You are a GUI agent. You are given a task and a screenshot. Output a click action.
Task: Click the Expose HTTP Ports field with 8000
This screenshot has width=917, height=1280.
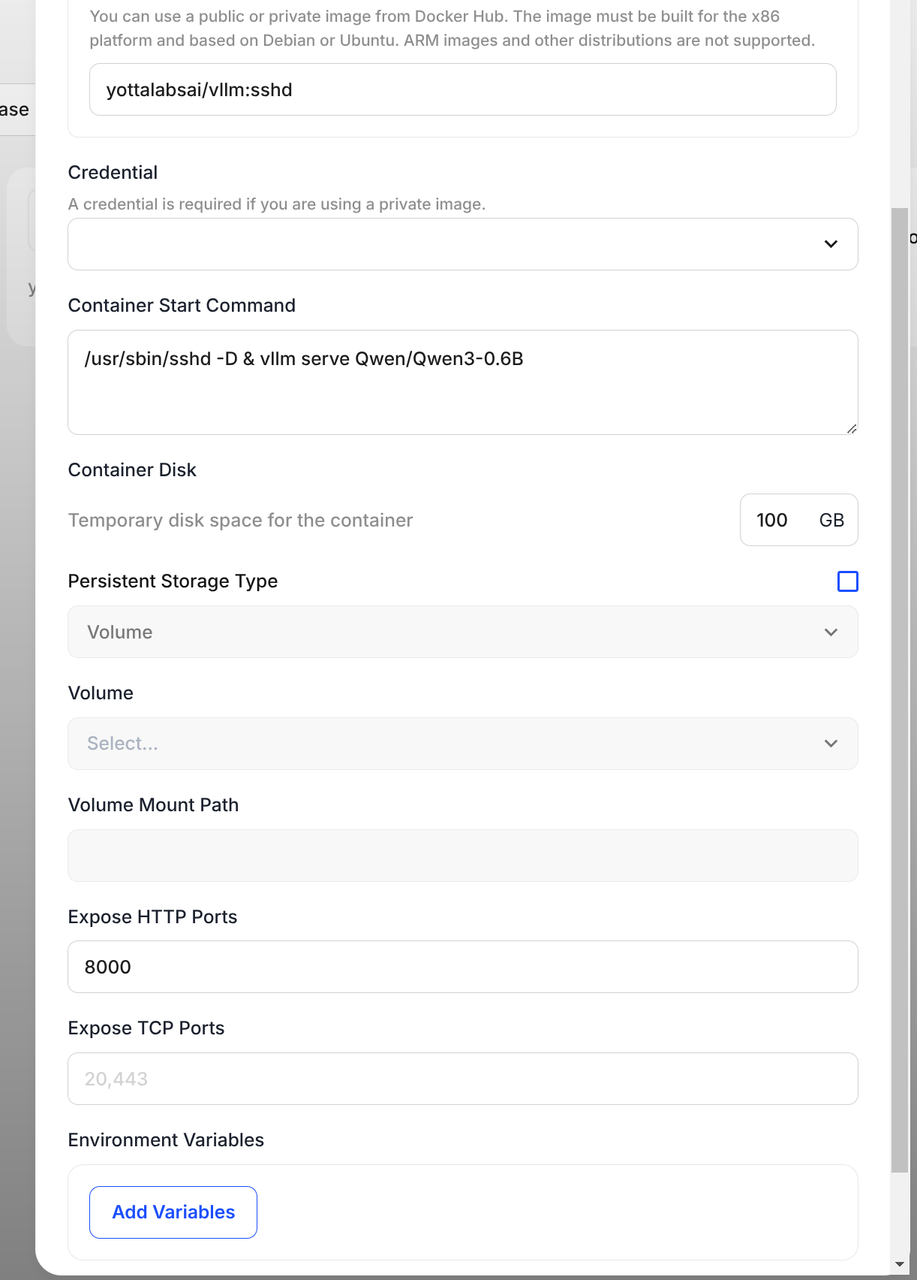click(x=462, y=967)
